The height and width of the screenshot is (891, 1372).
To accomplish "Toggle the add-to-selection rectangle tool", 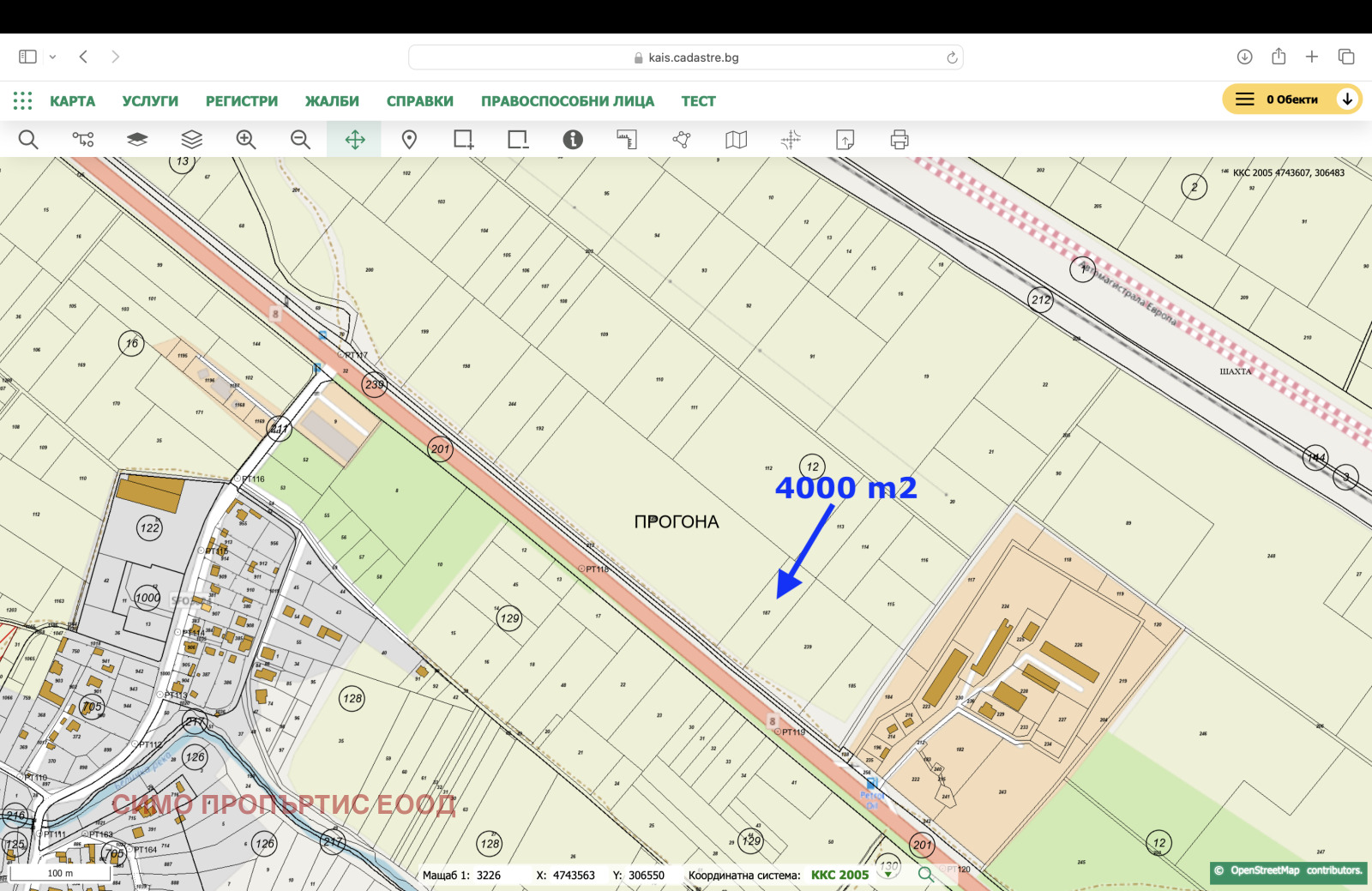I will 463,140.
